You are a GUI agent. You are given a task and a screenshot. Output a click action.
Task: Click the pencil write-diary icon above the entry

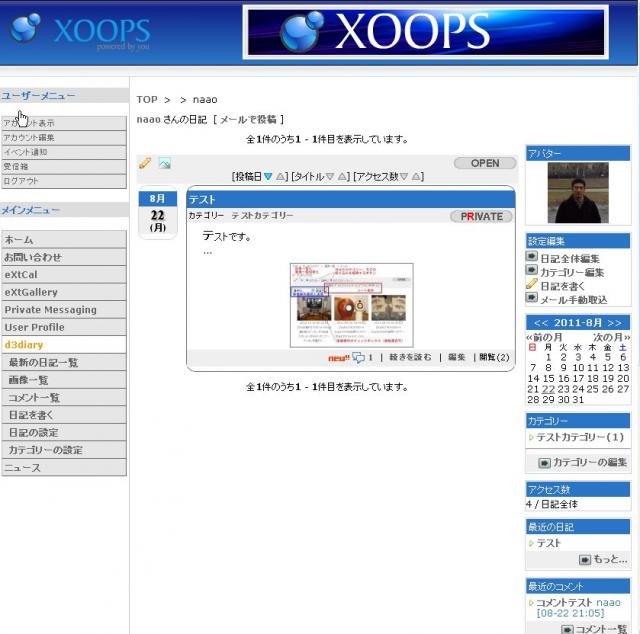point(145,163)
